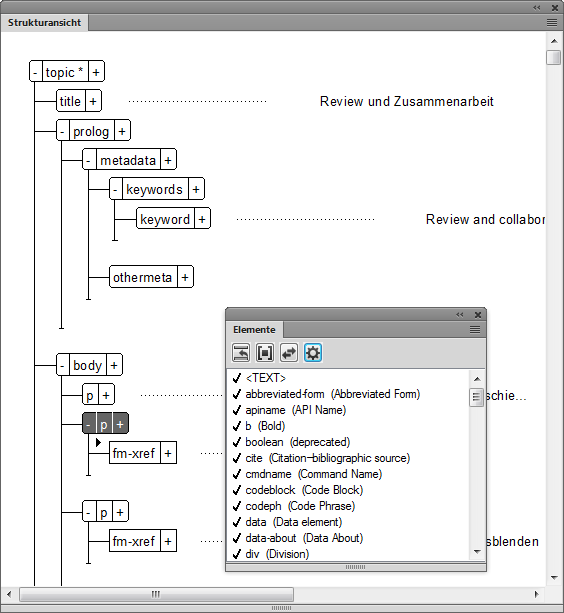Click the horizontal scrollbar thumb in structure view
This screenshot has width=564, height=613.
tap(156, 594)
